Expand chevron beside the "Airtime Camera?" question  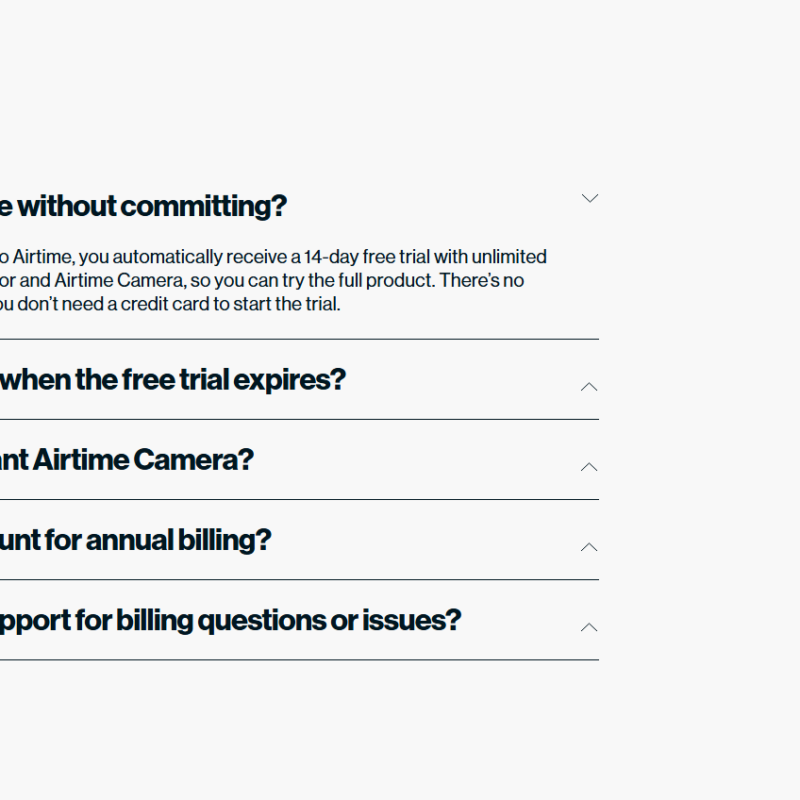(x=590, y=466)
